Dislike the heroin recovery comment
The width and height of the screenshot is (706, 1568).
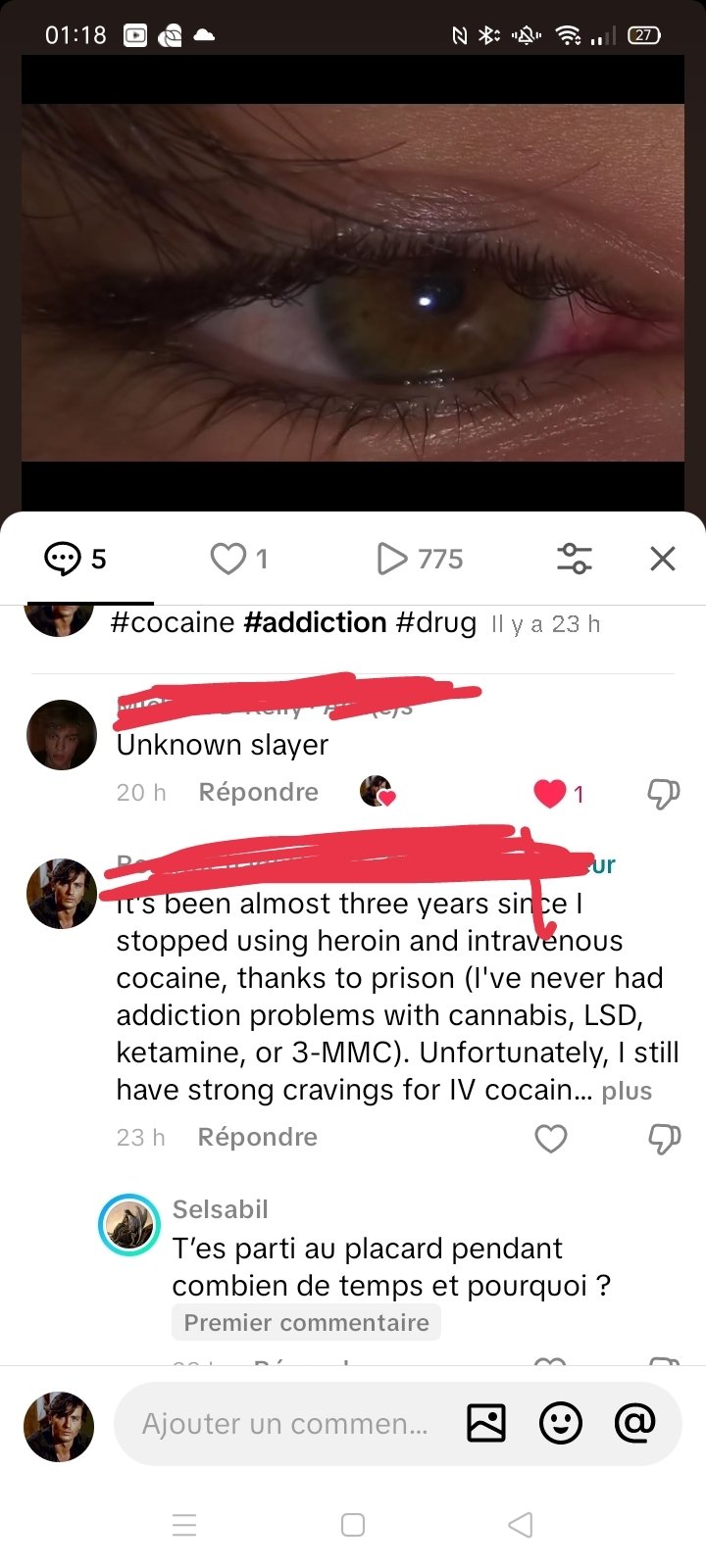click(x=664, y=1139)
